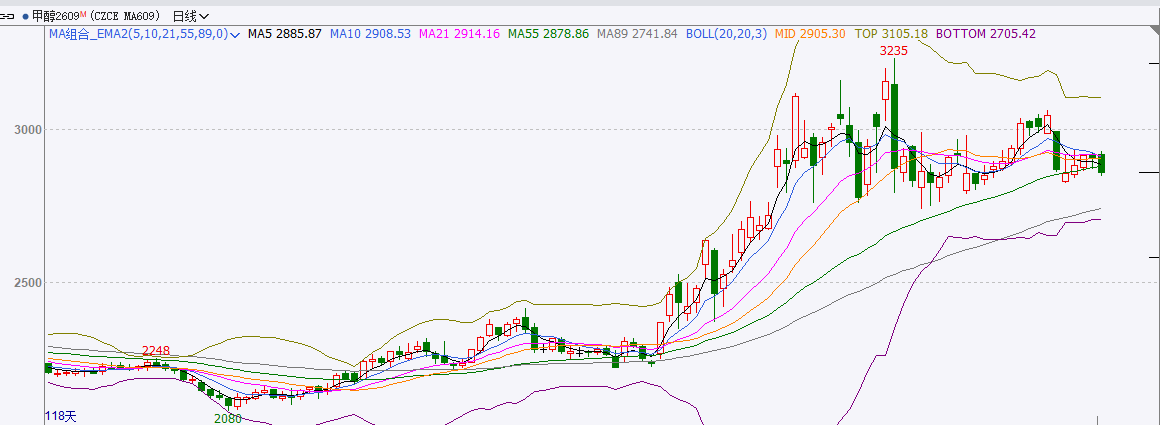Select the TOP 3105.18 band value
The height and width of the screenshot is (425, 1160).
[x=891, y=33]
